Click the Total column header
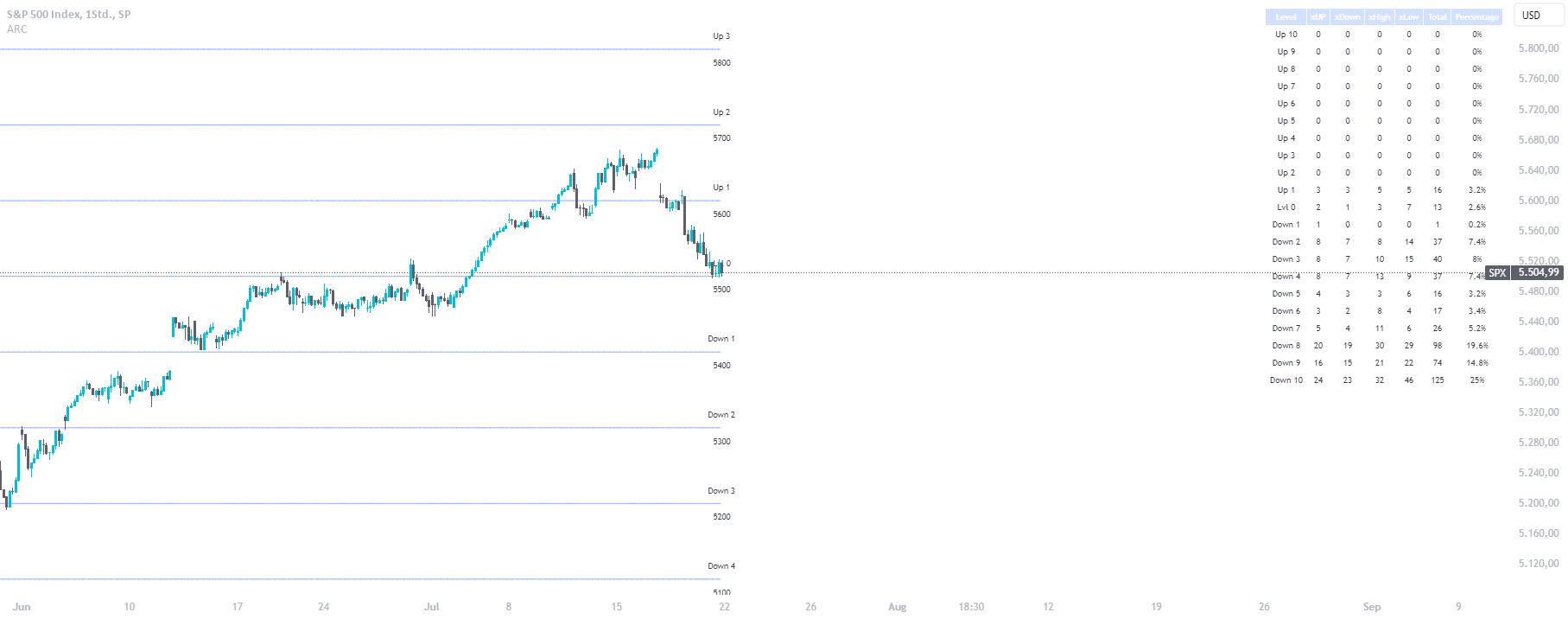 pyautogui.click(x=1437, y=16)
